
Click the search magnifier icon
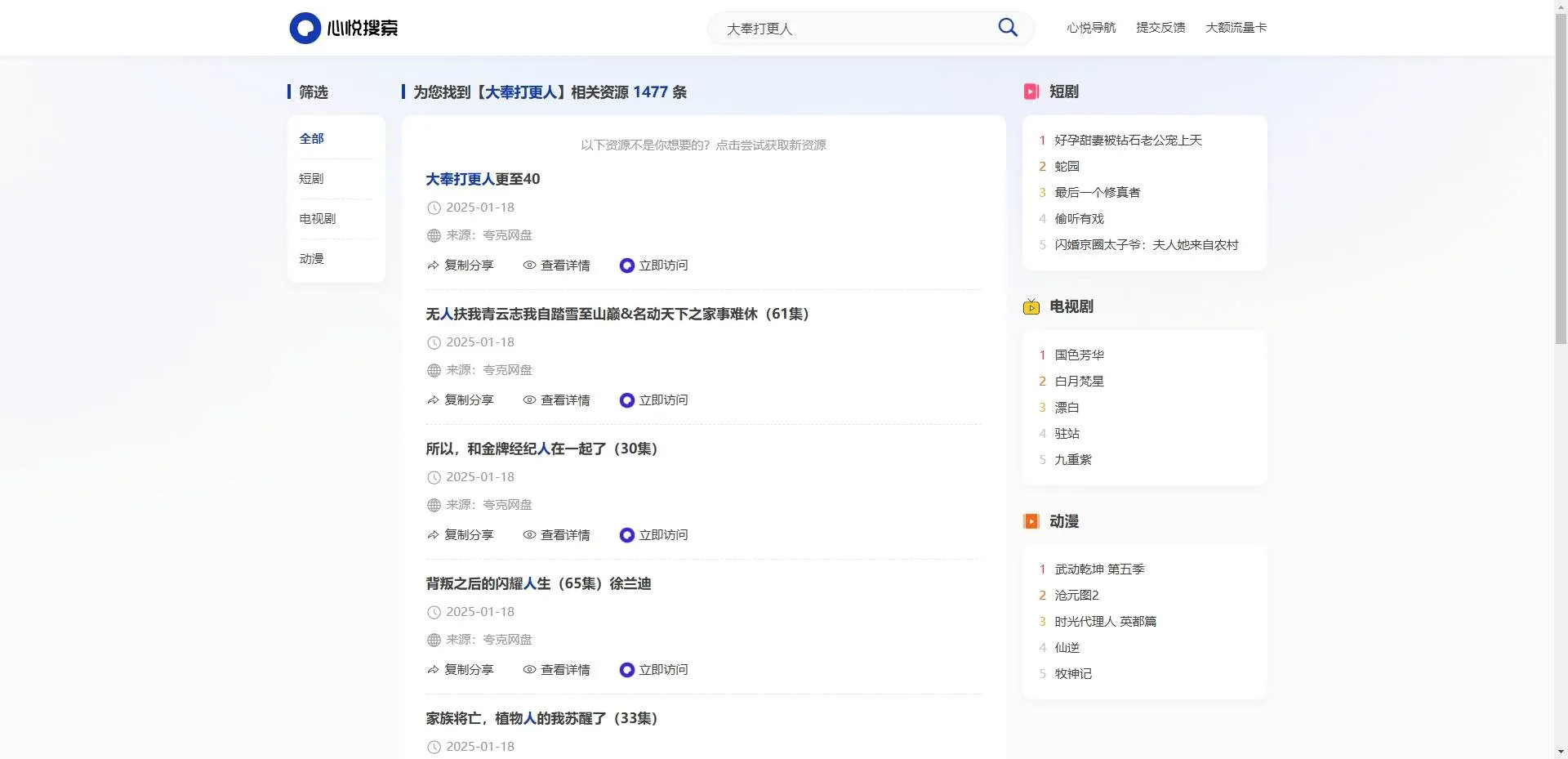(1007, 27)
